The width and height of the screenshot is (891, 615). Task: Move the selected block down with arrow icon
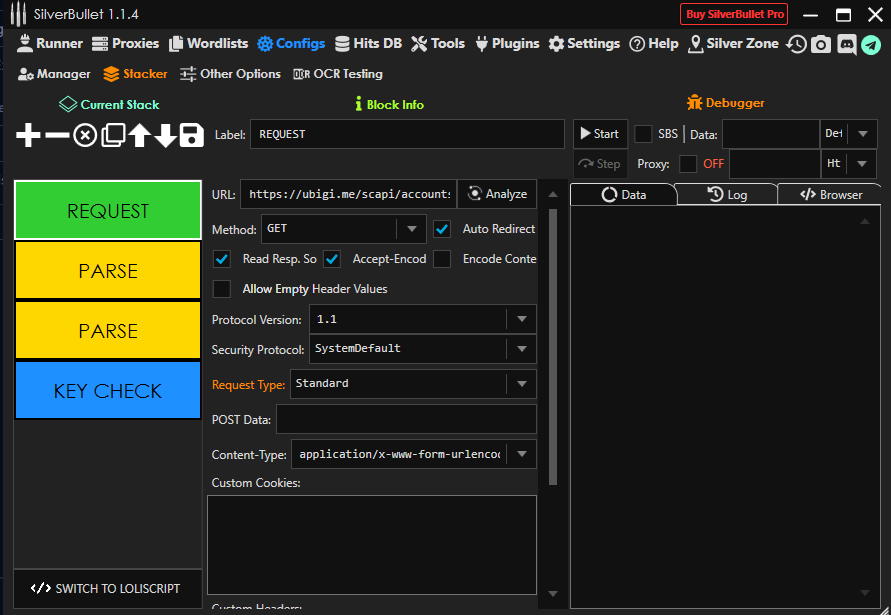pos(165,136)
